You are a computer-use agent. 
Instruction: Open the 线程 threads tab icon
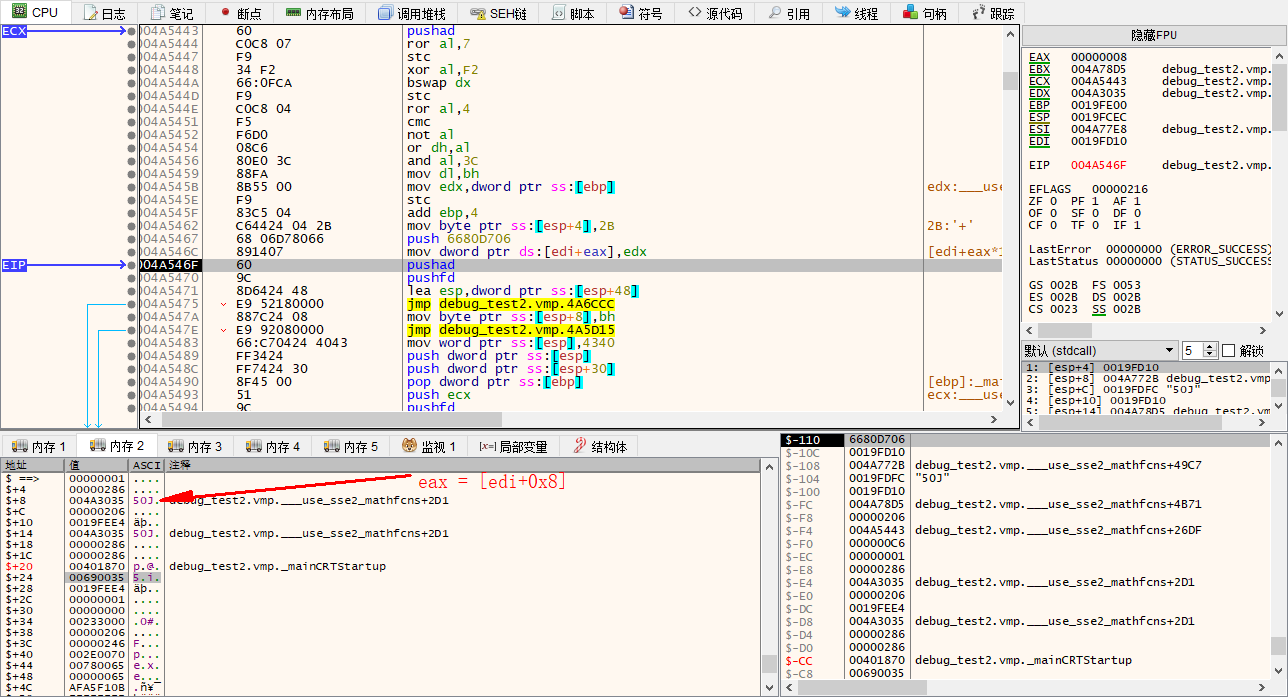843,13
